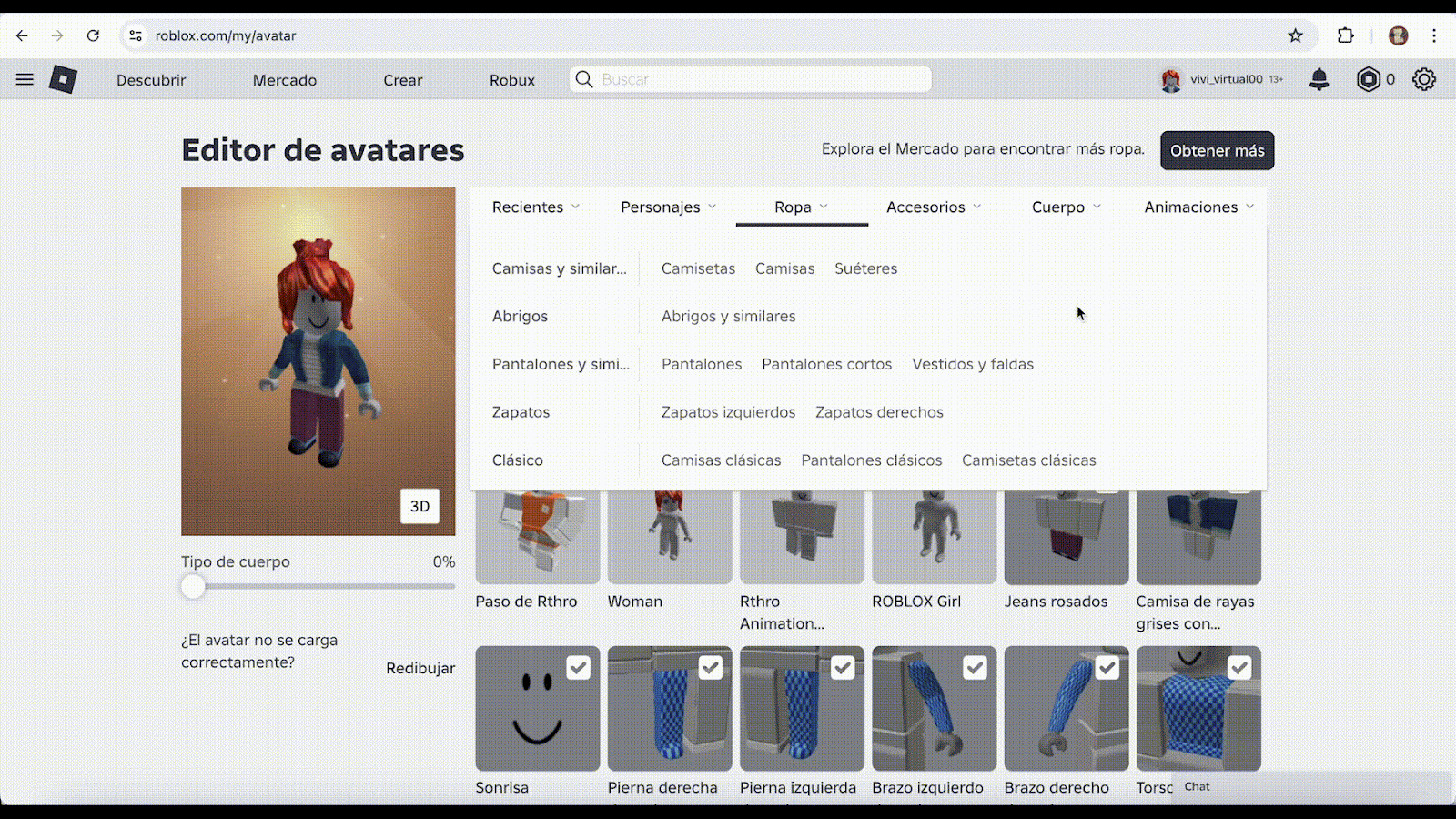
Task: Uncheck the Pierna derecha checkbox
Action: pyautogui.click(x=711, y=668)
